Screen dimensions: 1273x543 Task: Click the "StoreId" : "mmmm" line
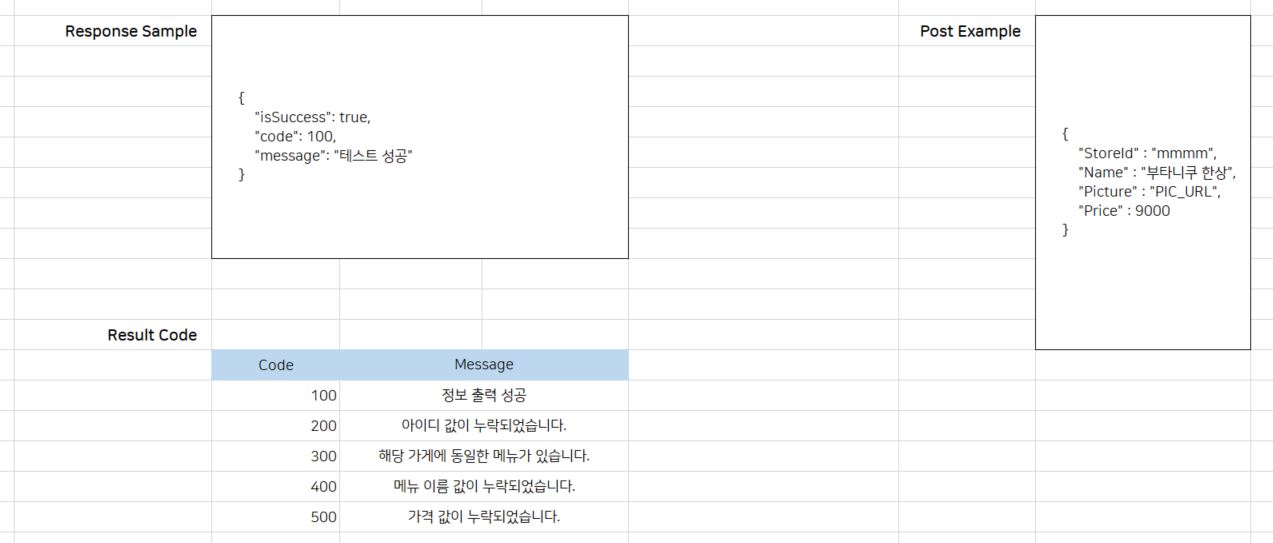click(1146, 153)
